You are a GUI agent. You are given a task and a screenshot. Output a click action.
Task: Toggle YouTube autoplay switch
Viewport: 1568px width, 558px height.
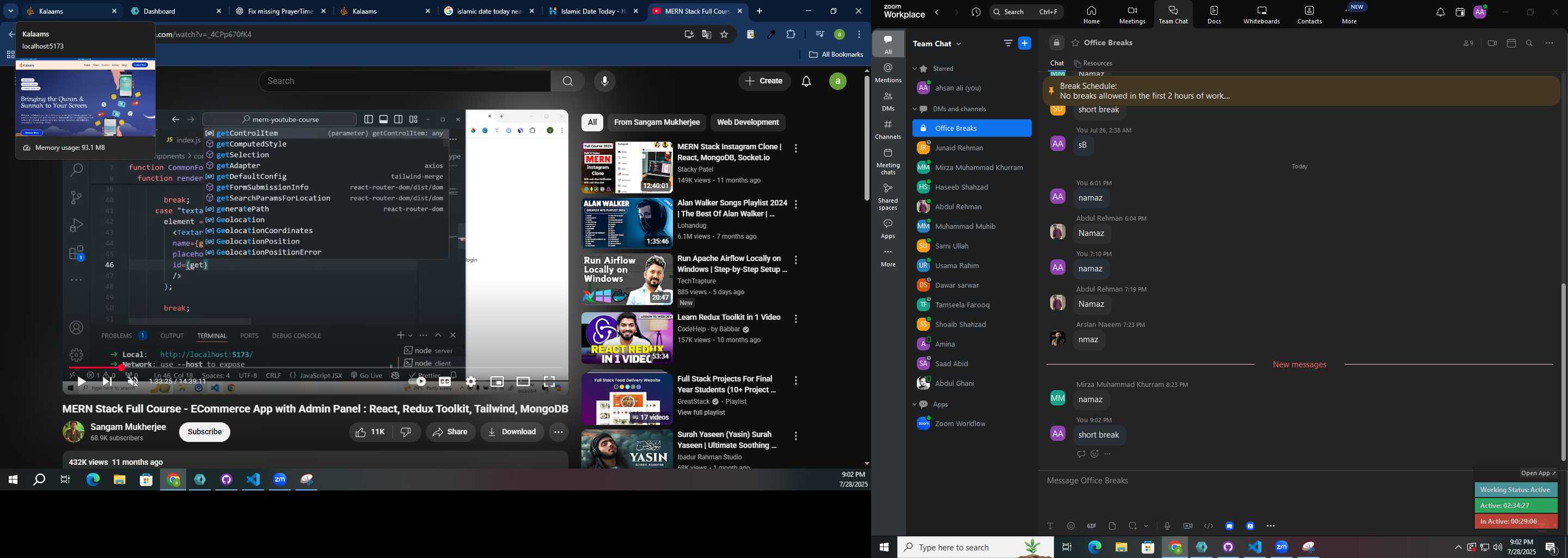[x=417, y=382]
